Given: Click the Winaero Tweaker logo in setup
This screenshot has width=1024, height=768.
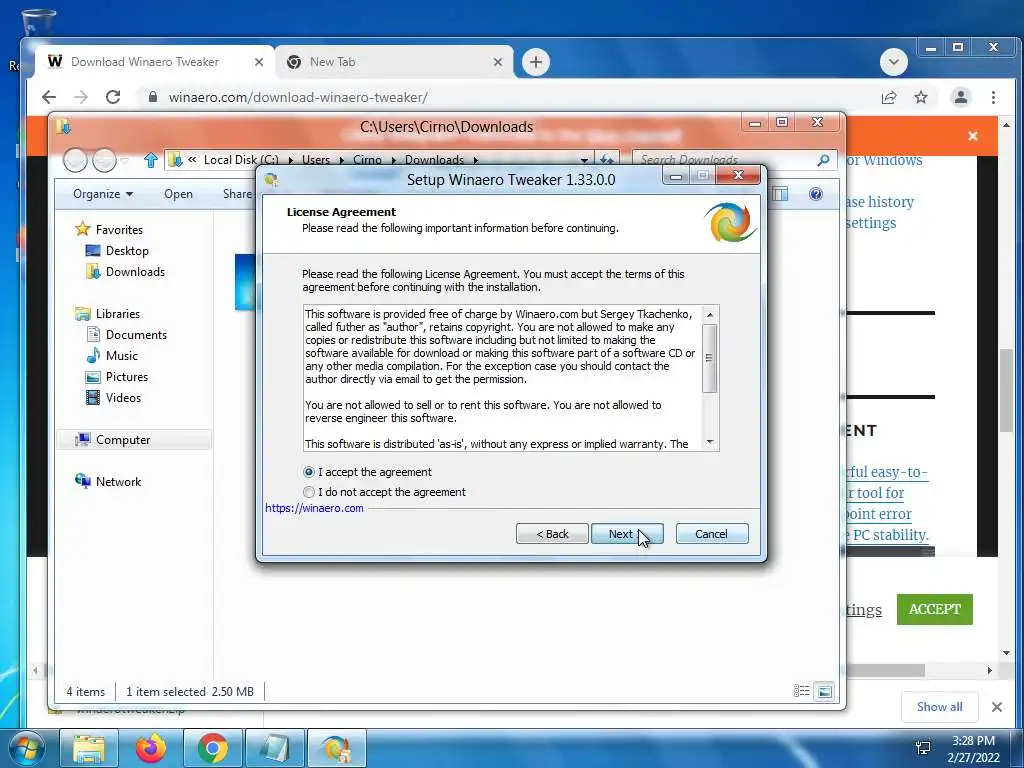Looking at the screenshot, I should (x=730, y=223).
